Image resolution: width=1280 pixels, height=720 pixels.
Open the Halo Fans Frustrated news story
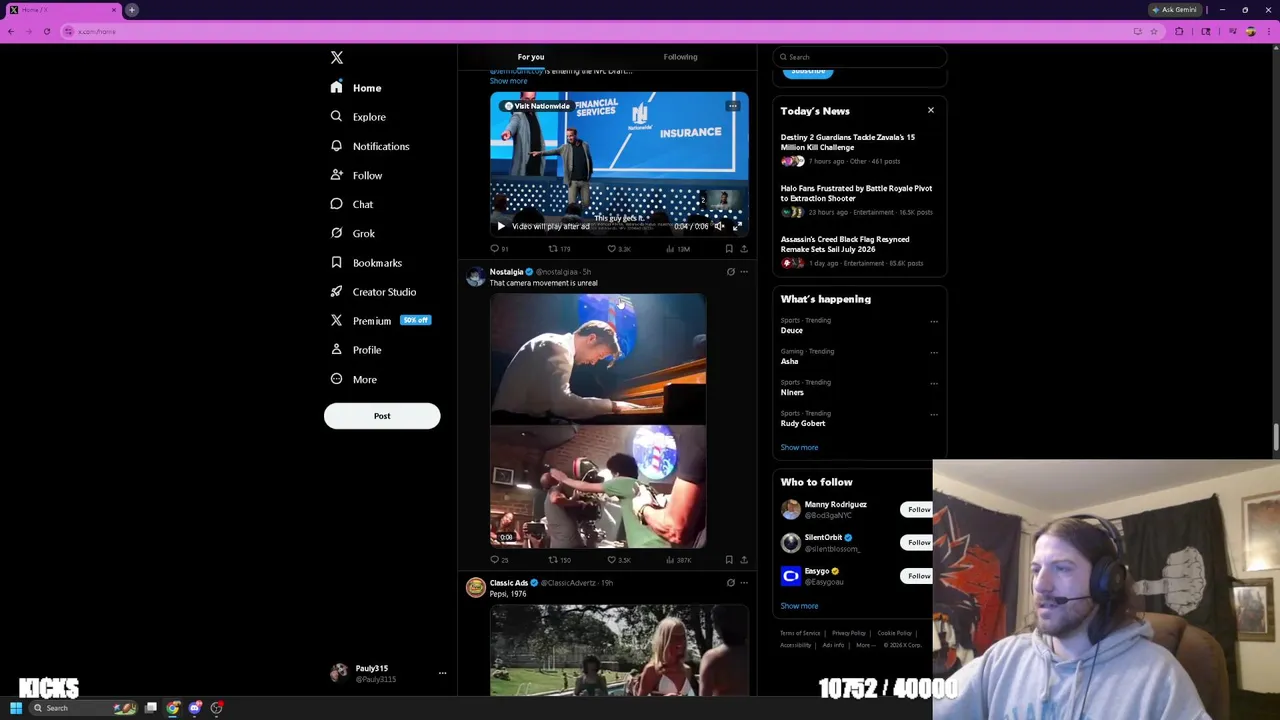tap(858, 199)
